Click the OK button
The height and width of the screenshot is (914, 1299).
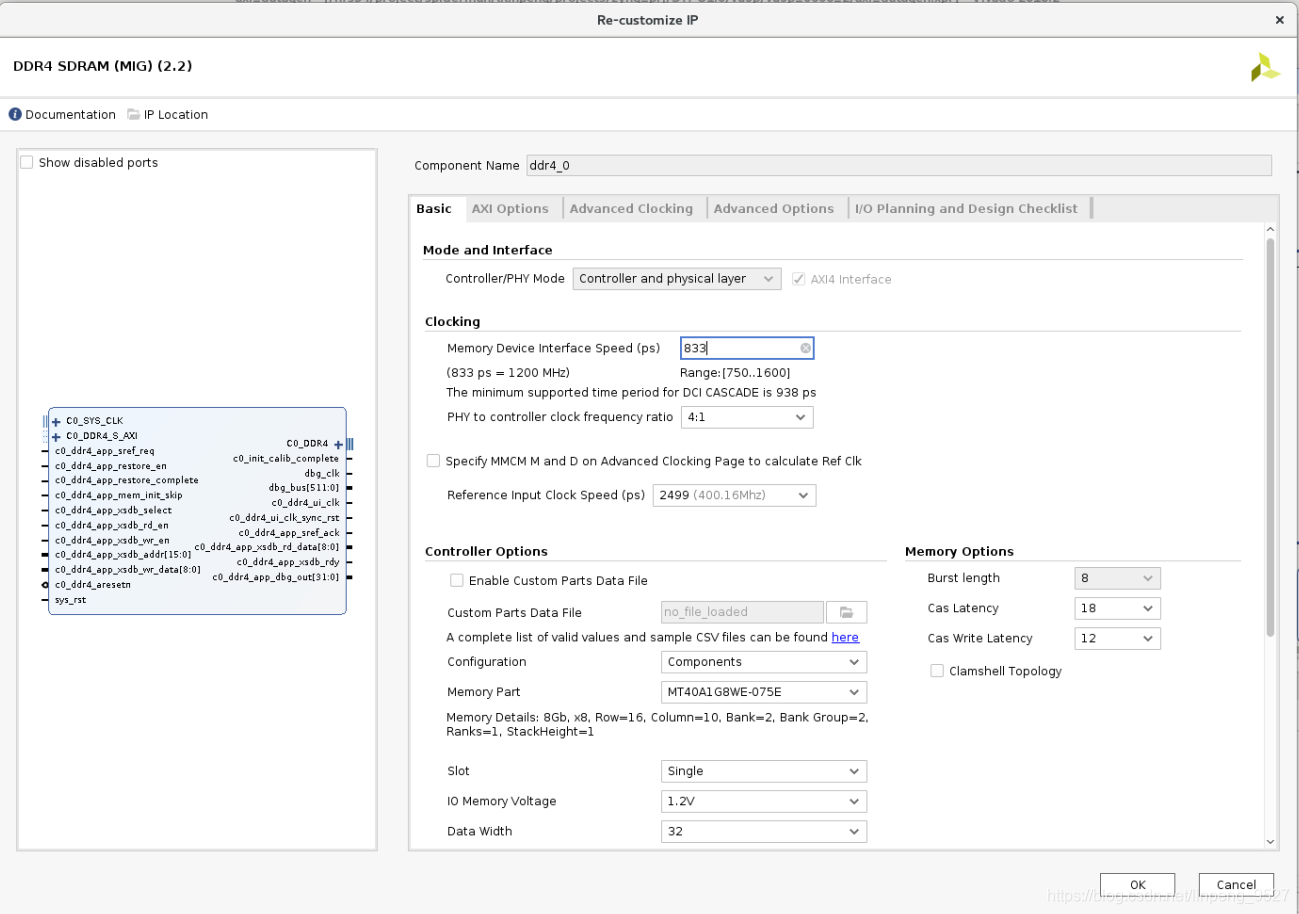[x=1137, y=885]
